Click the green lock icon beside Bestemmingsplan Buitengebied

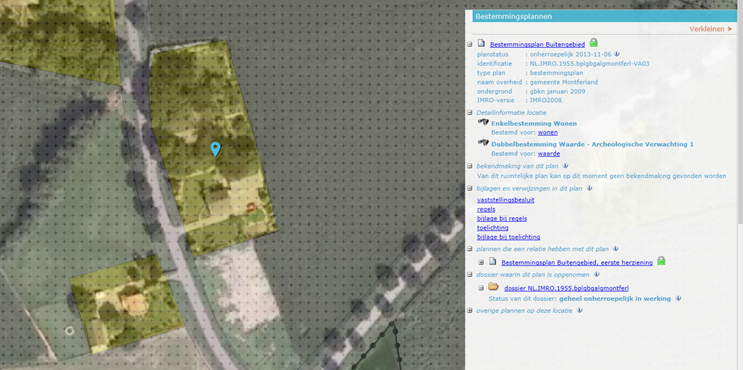pyautogui.click(x=593, y=43)
